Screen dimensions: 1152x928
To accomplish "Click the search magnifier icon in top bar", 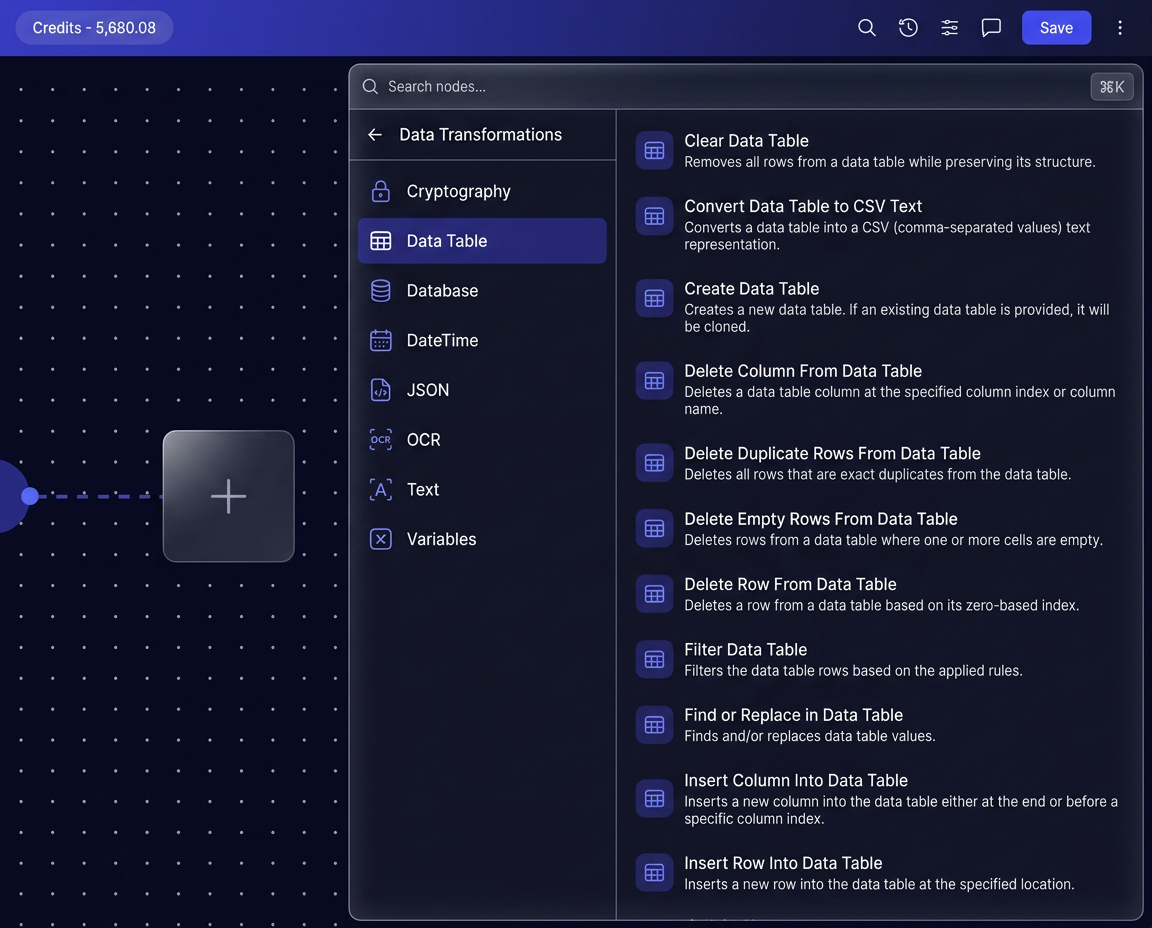I will pos(866,28).
